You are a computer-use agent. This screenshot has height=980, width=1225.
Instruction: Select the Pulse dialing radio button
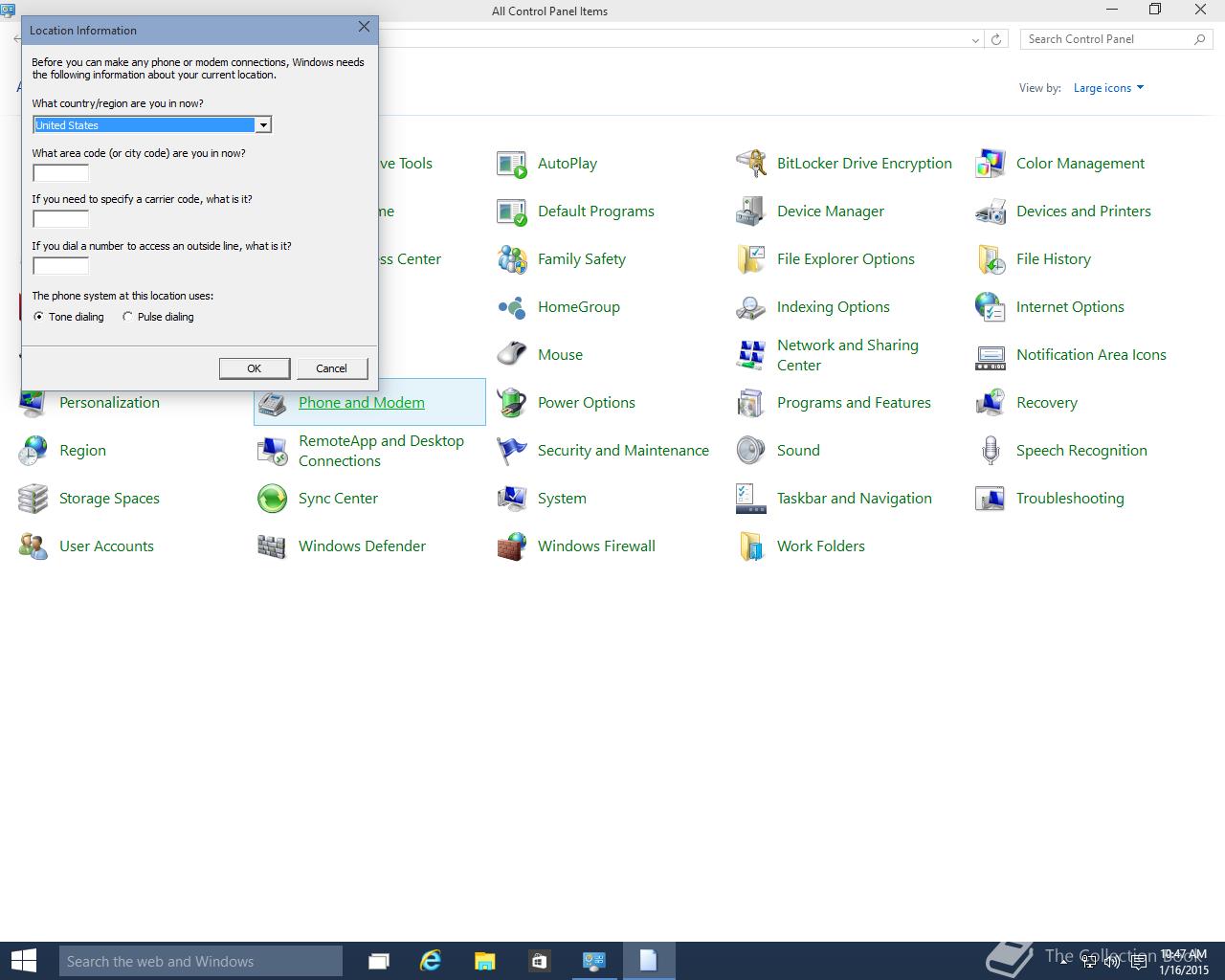point(127,317)
